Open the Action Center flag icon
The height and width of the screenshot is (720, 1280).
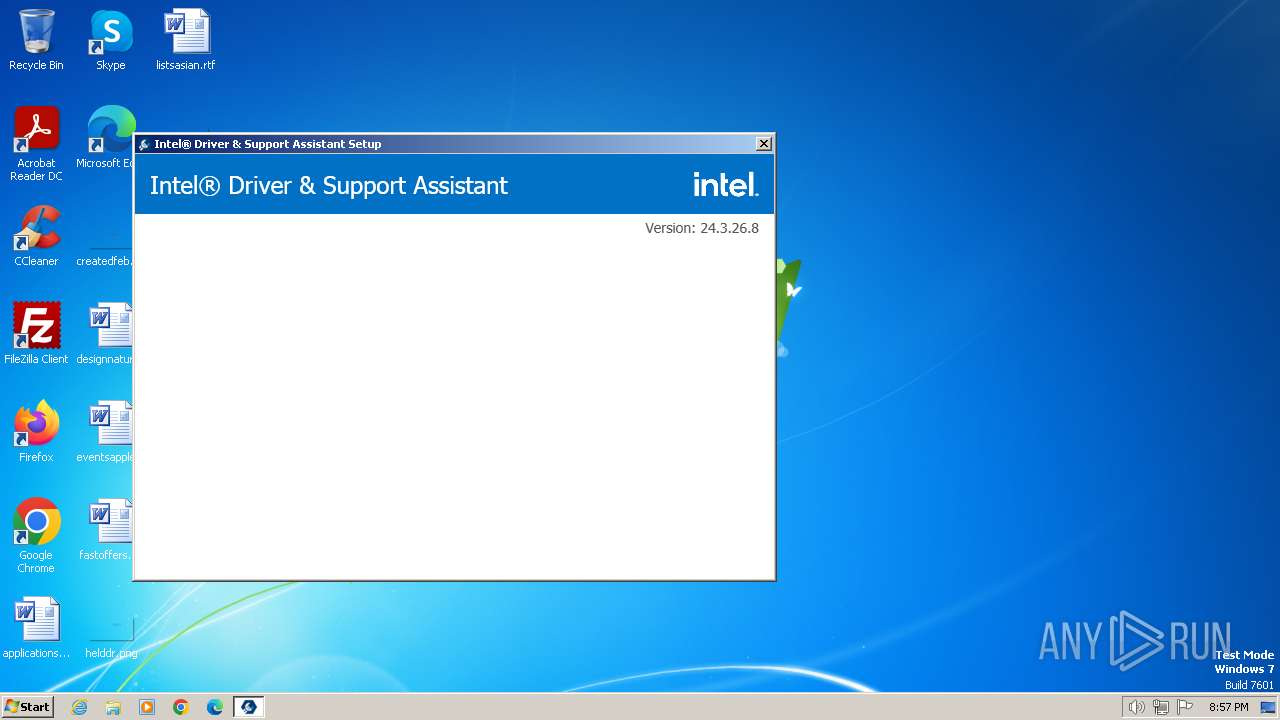click(1186, 707)
